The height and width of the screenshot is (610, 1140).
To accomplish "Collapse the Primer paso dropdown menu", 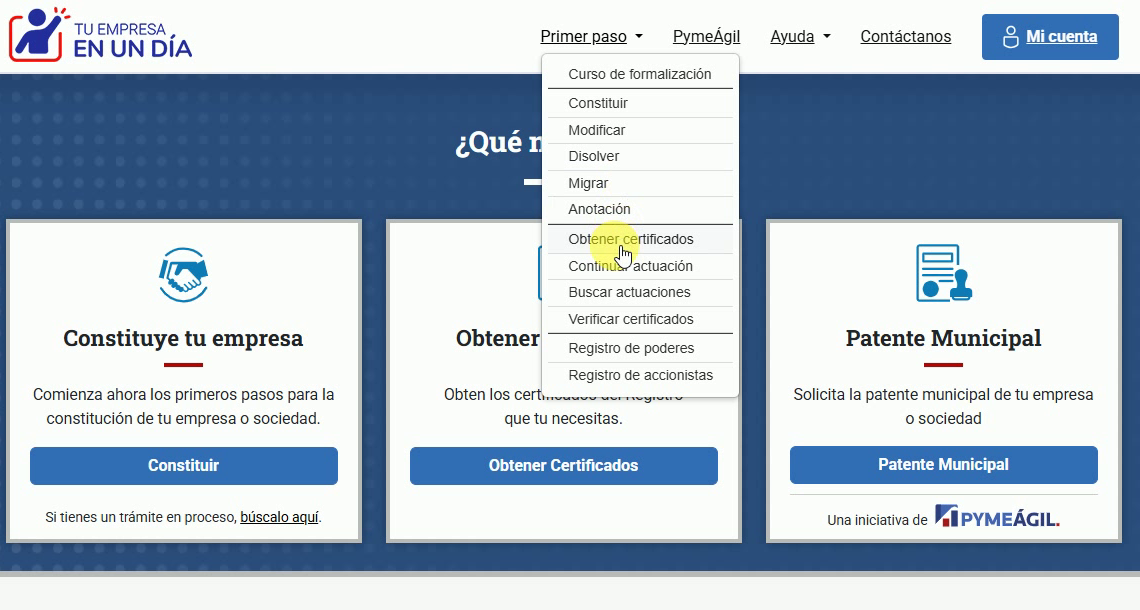I will [x=591, y=36].
